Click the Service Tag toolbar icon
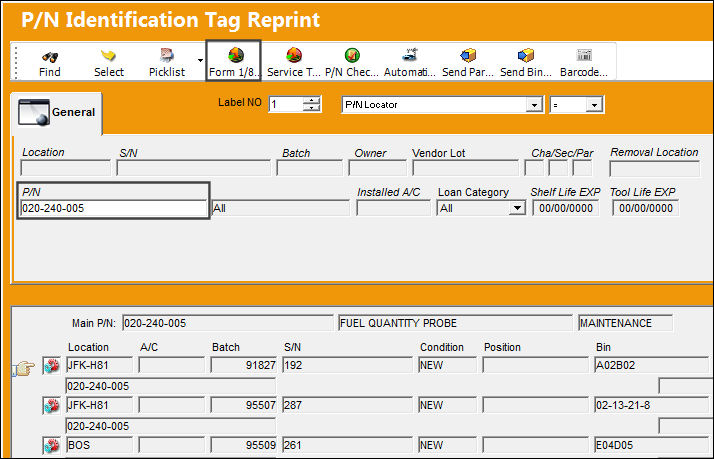The width and height of the screenshot is (714, 459). [x=294, y=55]
